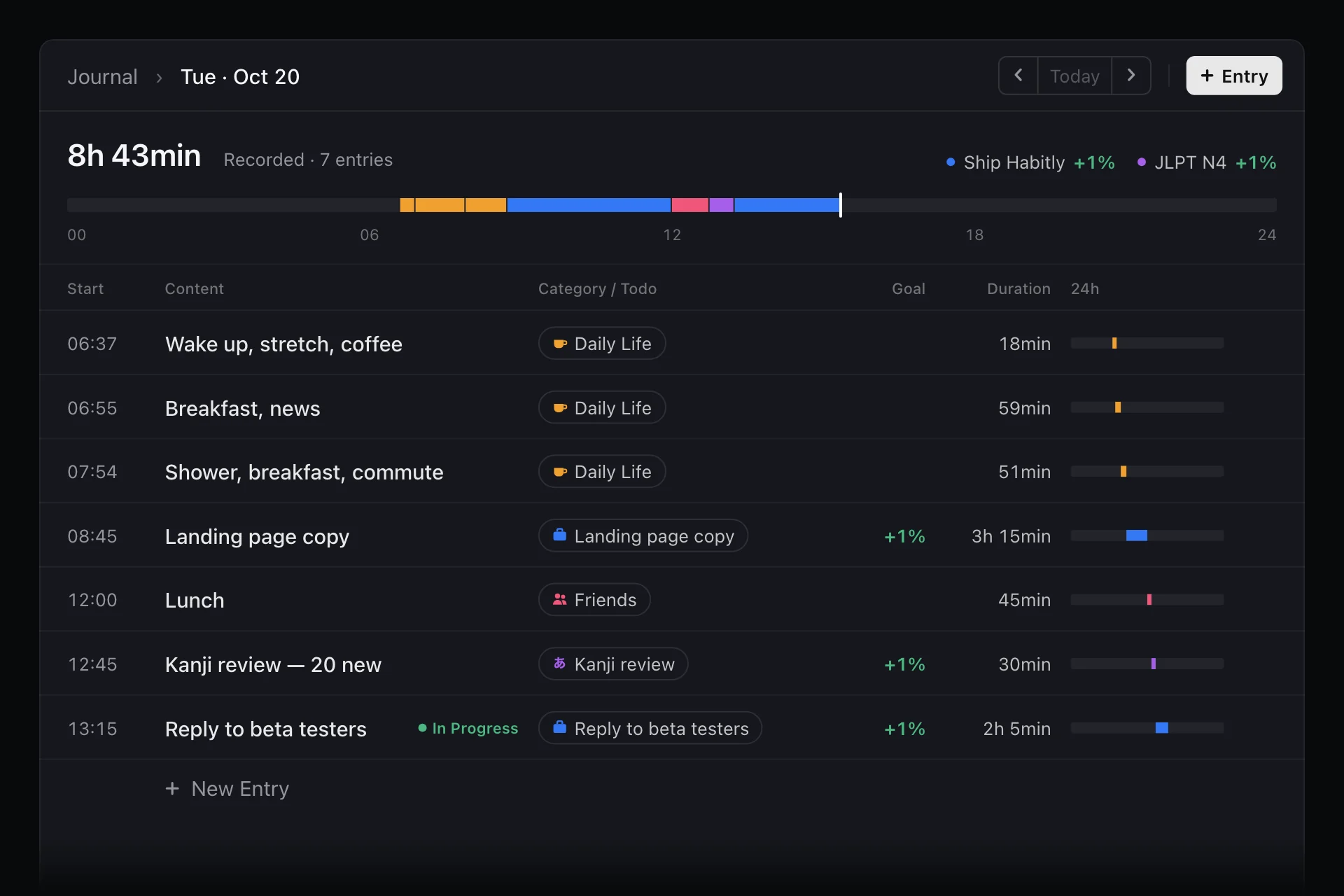Open the Reply to beta testers category tag
This screenshot has width=1344, height=896.
[x=650, y=728]
